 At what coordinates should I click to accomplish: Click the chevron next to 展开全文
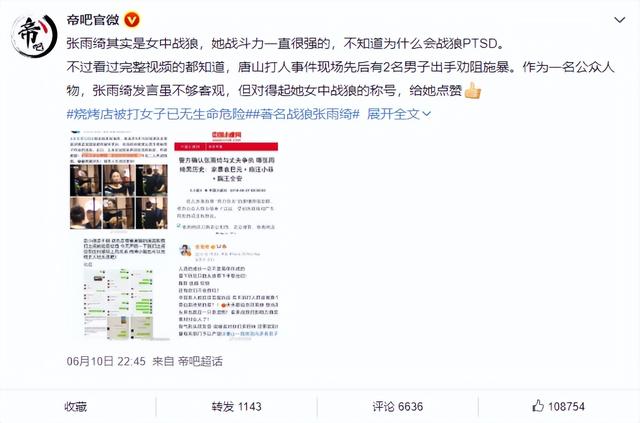point(427,114)
